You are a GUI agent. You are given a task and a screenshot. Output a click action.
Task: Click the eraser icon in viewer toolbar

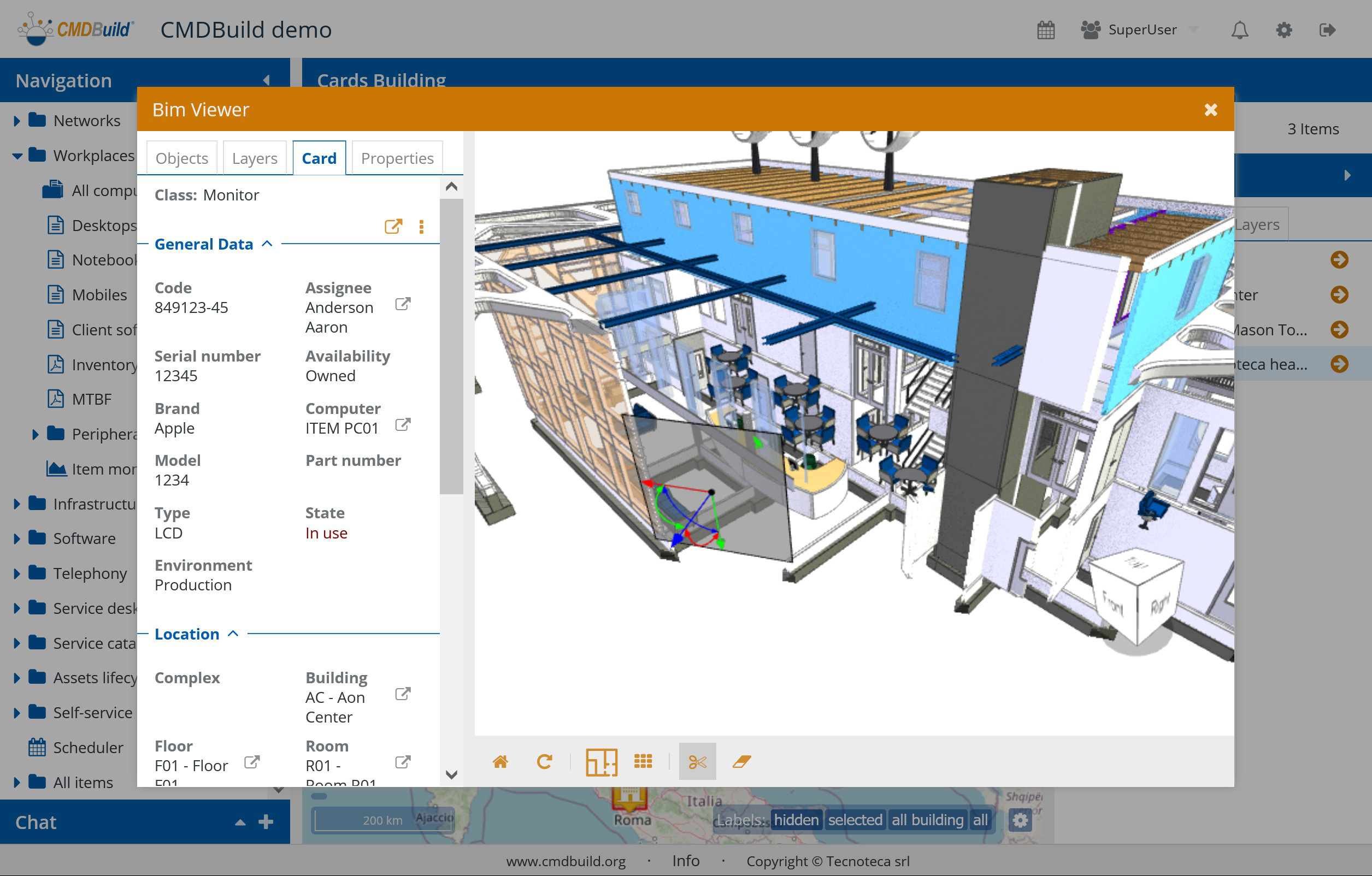(741, 761)
